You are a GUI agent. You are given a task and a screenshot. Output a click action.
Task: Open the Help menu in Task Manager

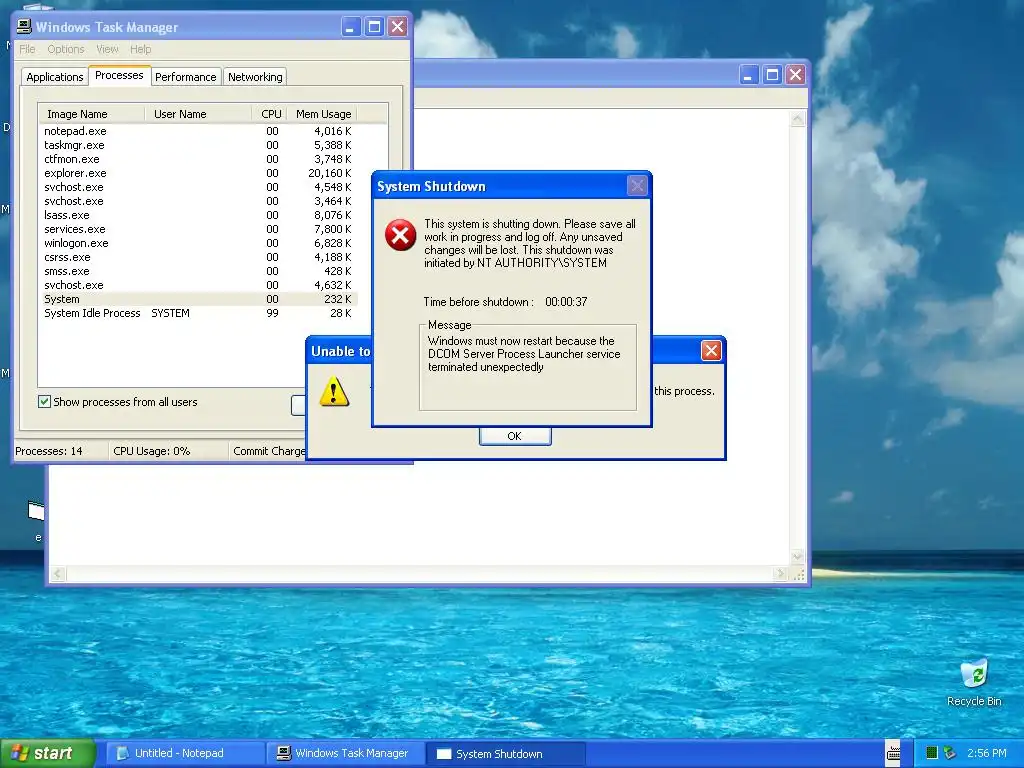click(x=140, y=49)
